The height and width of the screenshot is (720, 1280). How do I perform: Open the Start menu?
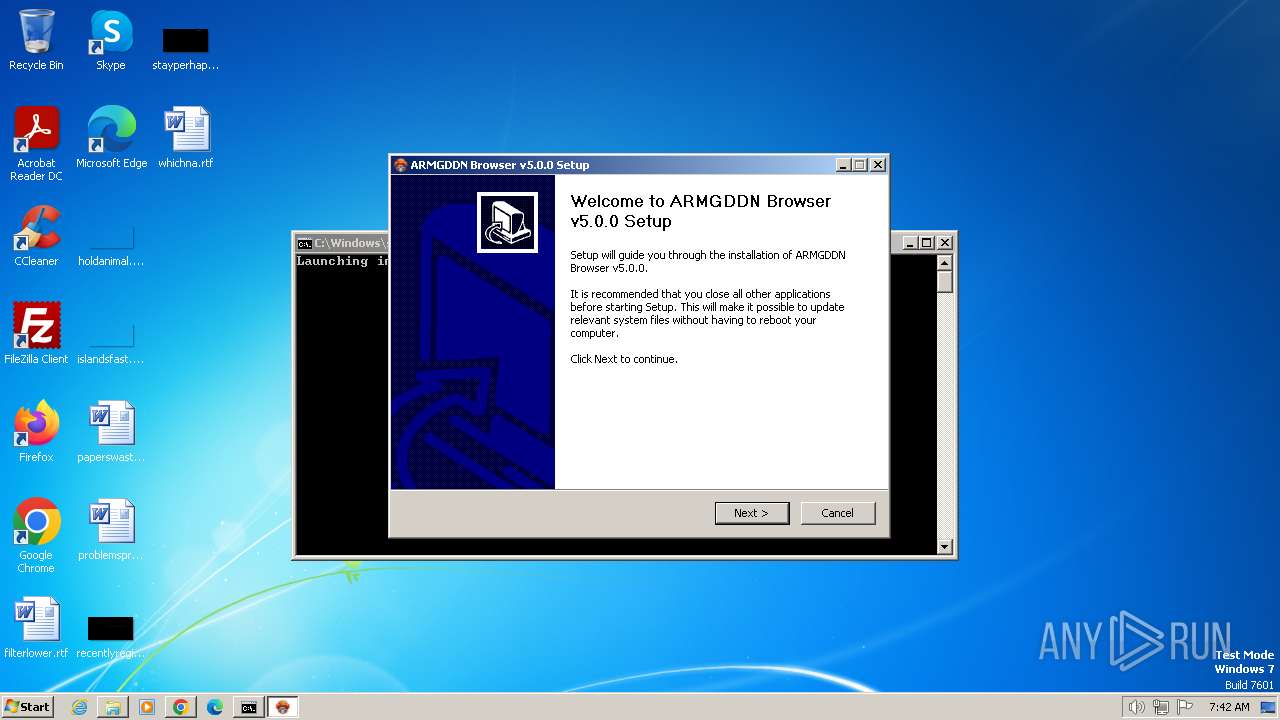coord(28,707)
